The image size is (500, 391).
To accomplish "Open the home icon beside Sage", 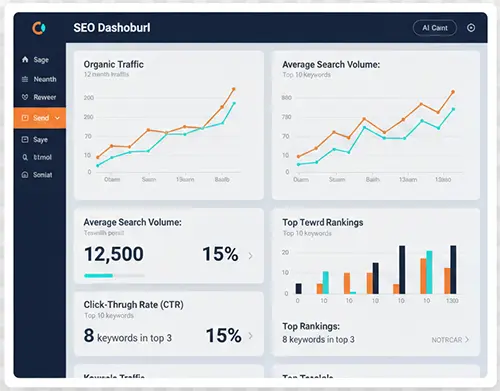I will click(x=25, y=60).
